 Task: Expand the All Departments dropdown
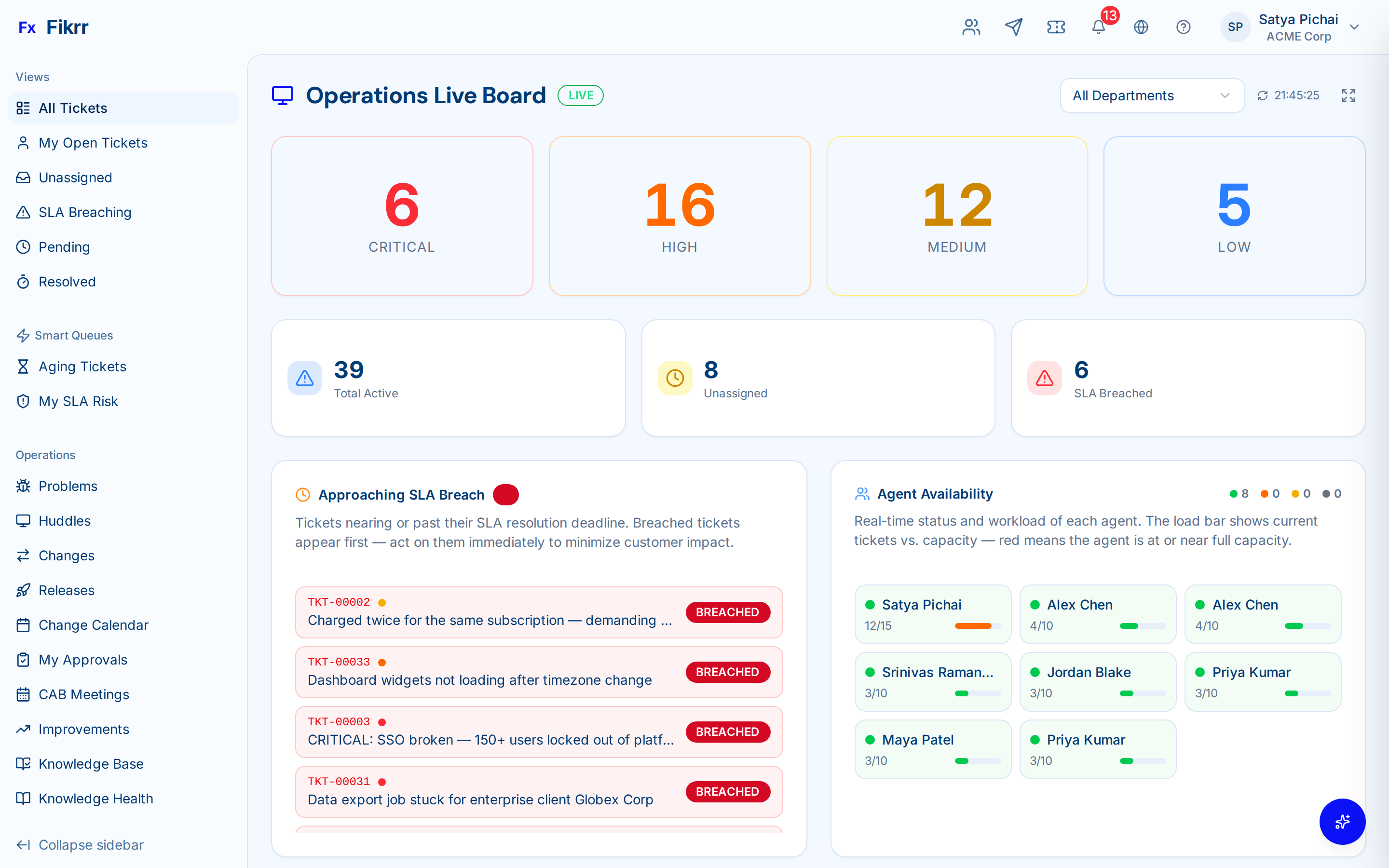[1151, 95]
